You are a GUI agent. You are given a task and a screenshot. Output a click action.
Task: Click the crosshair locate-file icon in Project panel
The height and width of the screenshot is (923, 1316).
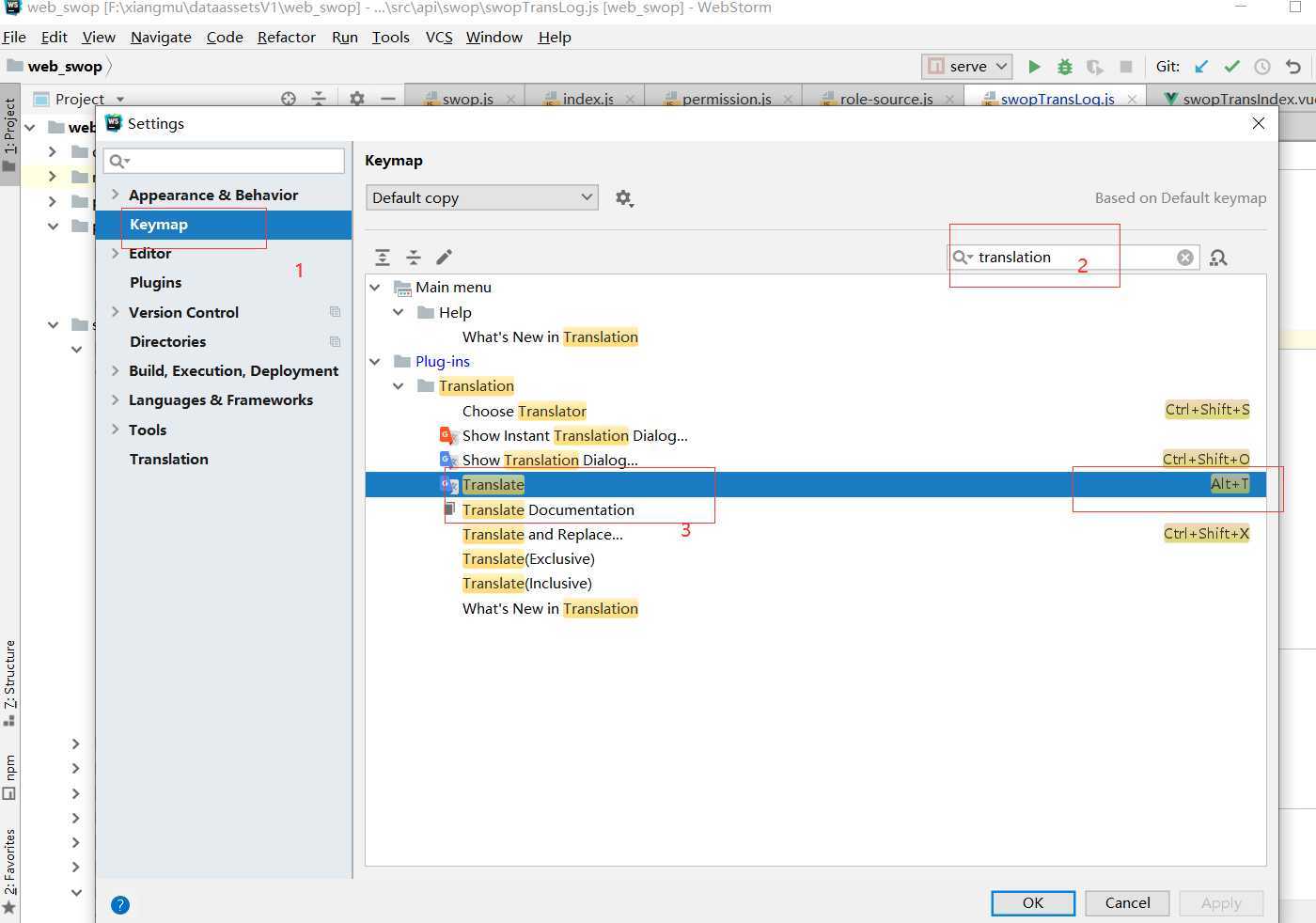coord(289,99)
